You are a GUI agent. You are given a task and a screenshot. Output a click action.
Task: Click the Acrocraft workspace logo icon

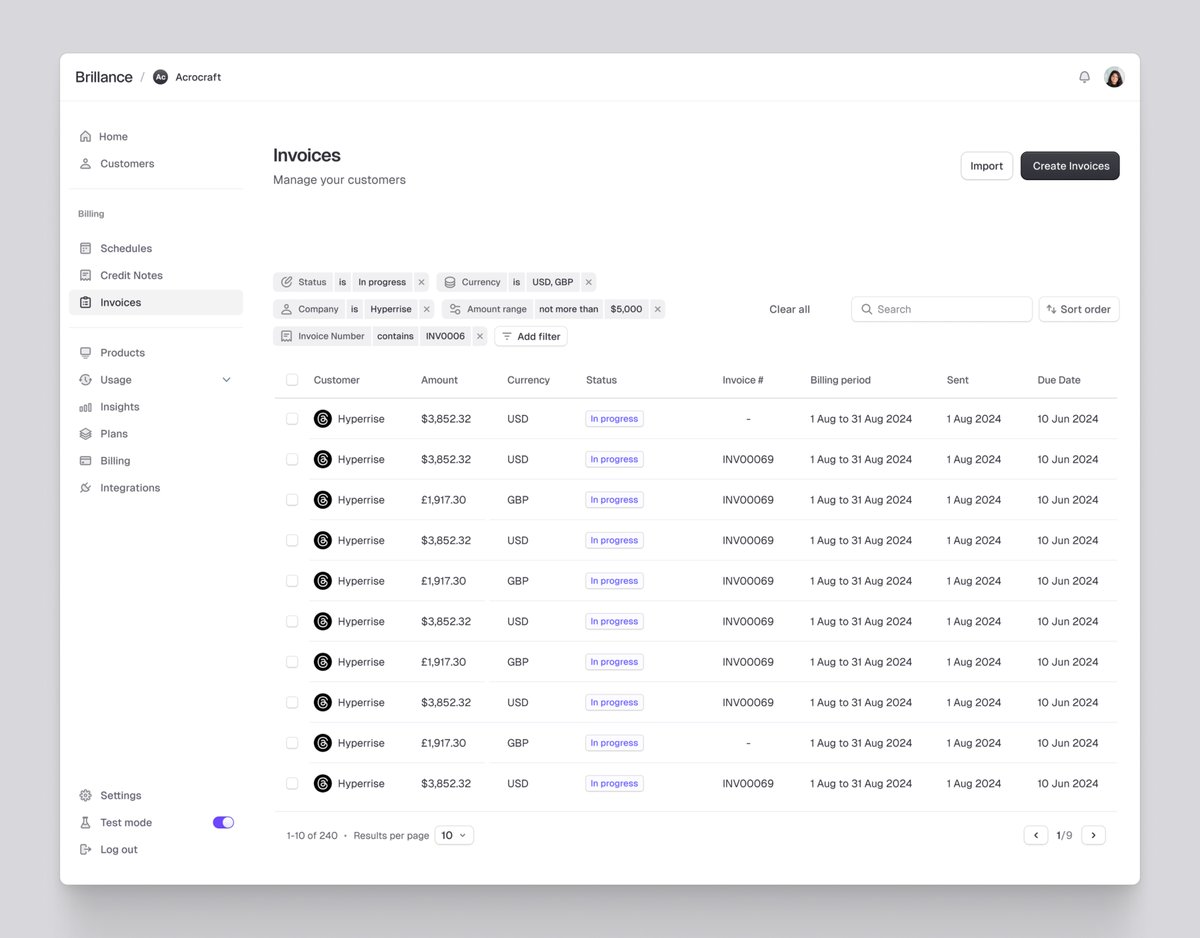pos(160,77)
